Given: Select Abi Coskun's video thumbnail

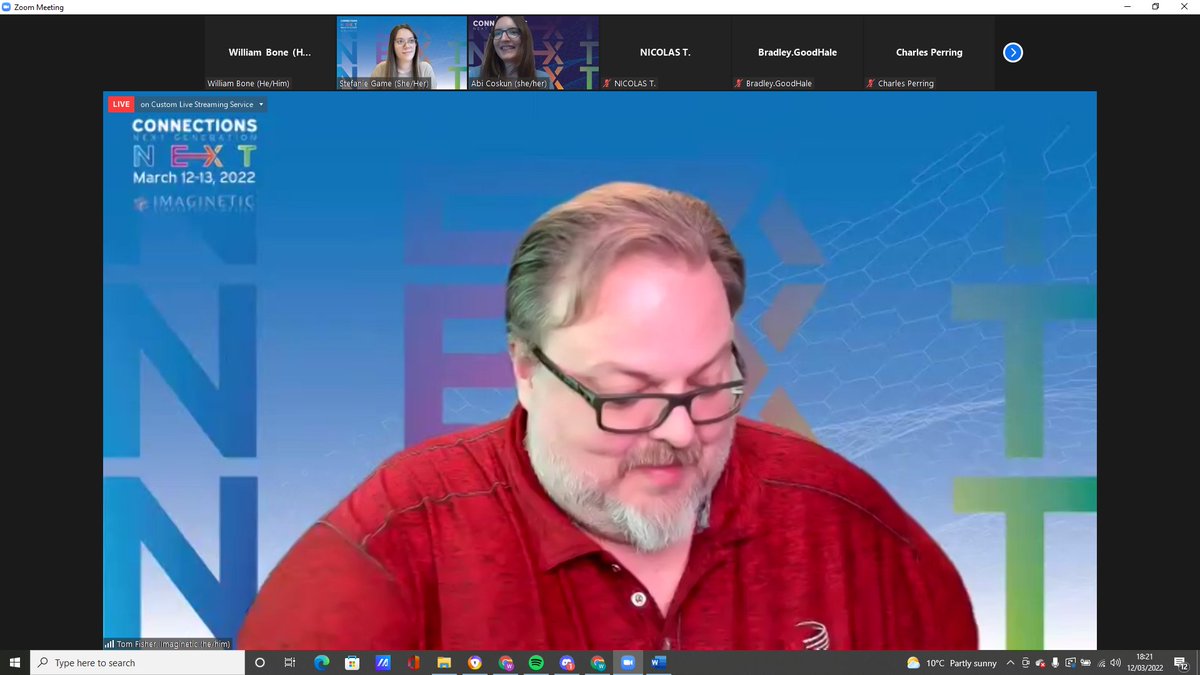Looking at the screenshot, I should 534,53.
